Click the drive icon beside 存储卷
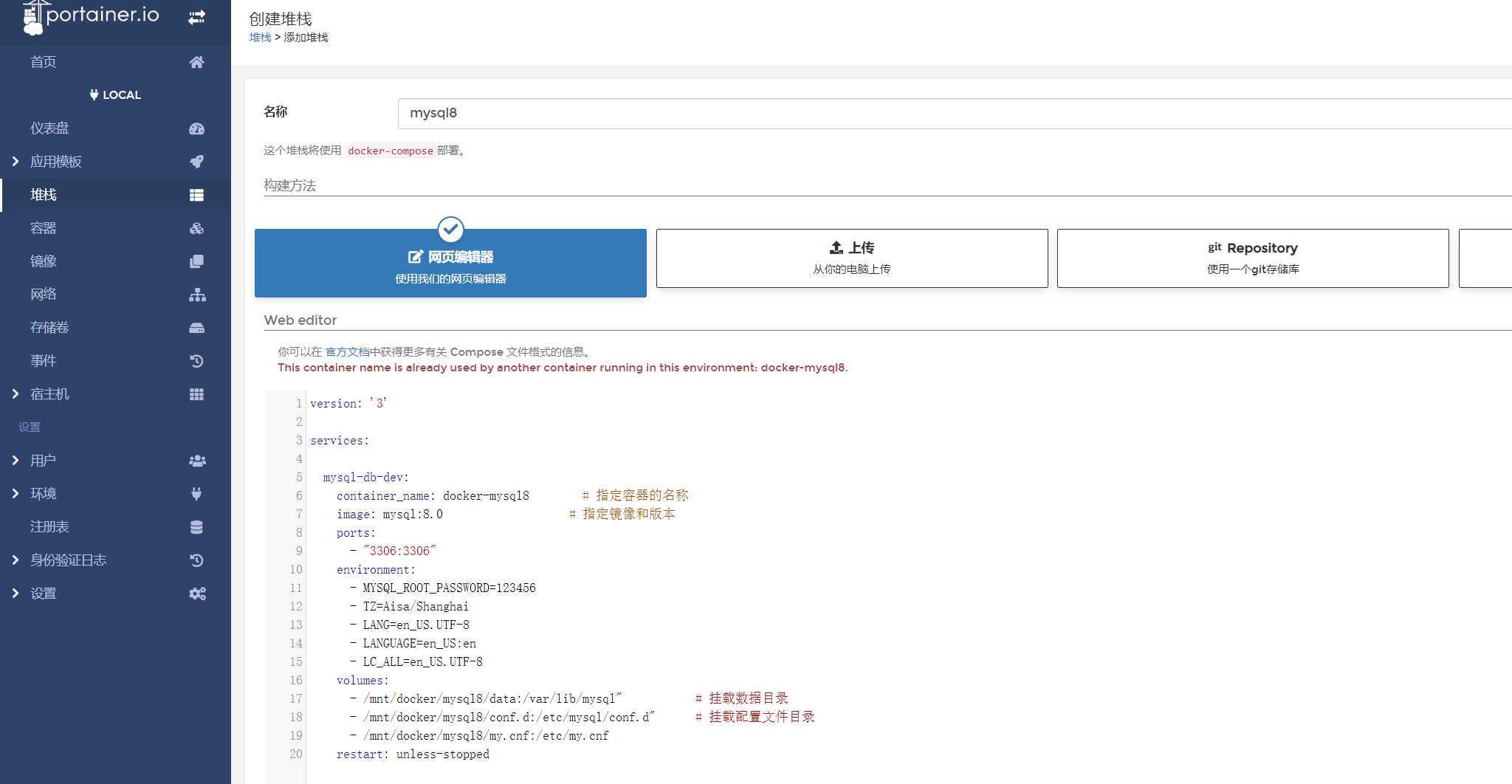This screenshot has width=1512, height=784. pos(196,328)
